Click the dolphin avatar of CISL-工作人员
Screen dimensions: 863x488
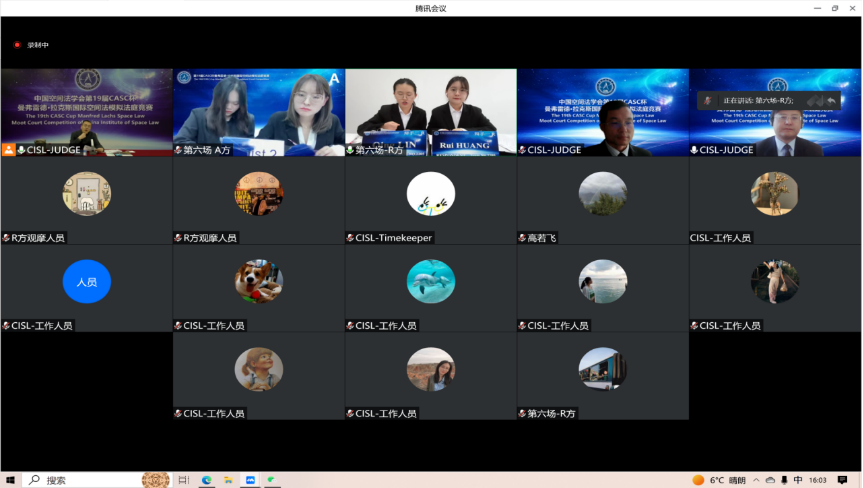coord(431,282)
